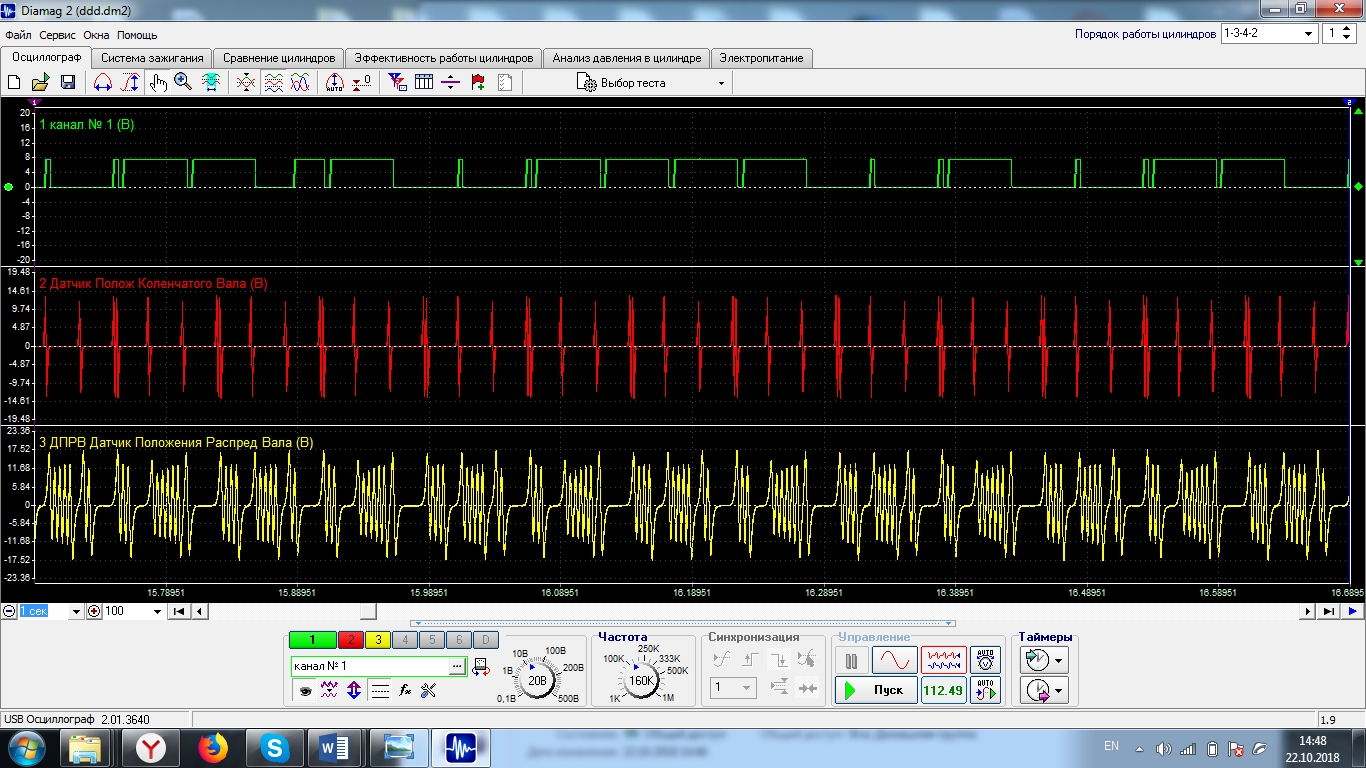
Task: Select red channel 2 button
Action: [350, 640]
